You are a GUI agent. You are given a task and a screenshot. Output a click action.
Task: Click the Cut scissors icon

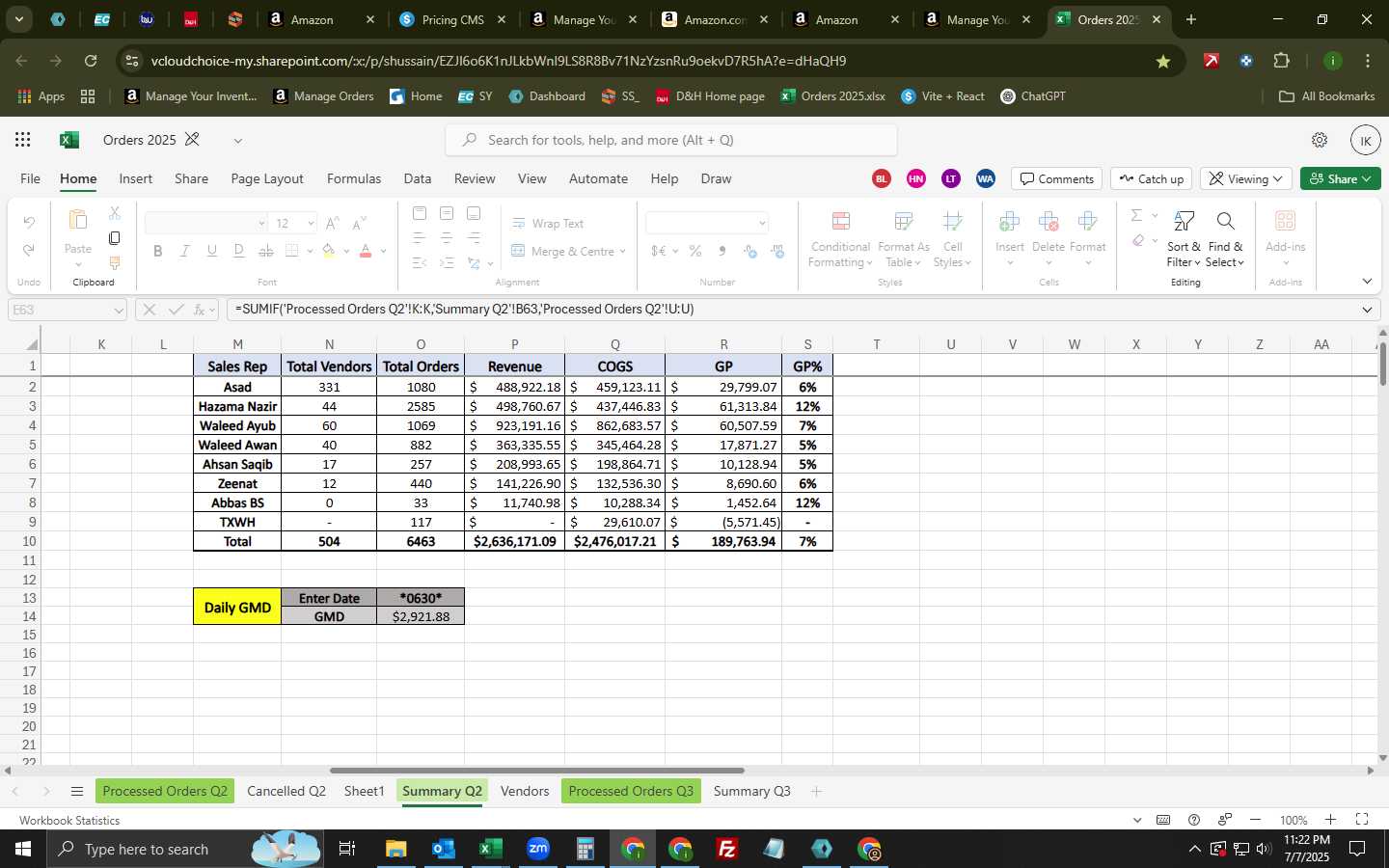click(x=115, y=213)
